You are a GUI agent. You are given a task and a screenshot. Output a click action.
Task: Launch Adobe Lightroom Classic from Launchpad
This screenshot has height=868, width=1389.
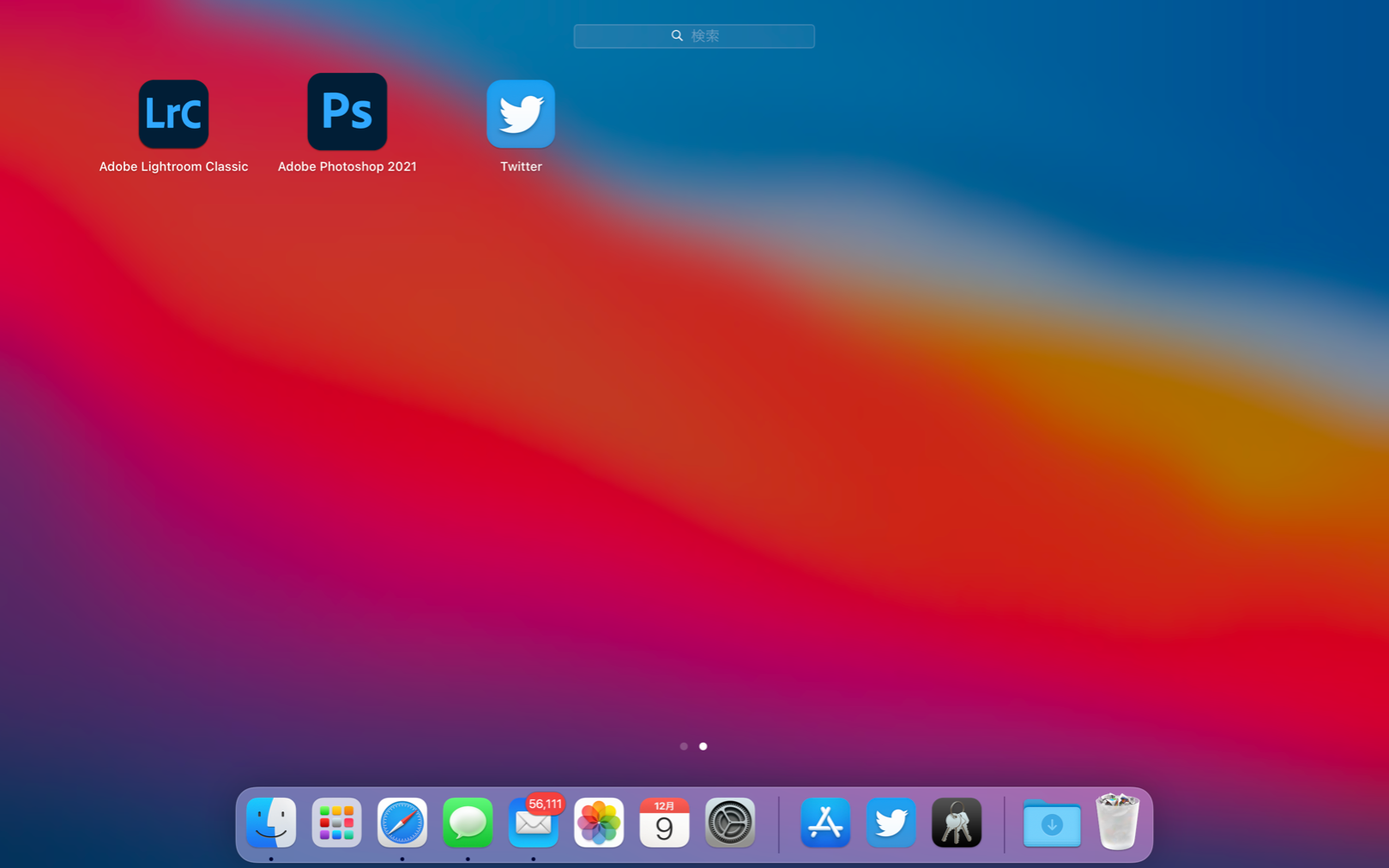(173, 114)
